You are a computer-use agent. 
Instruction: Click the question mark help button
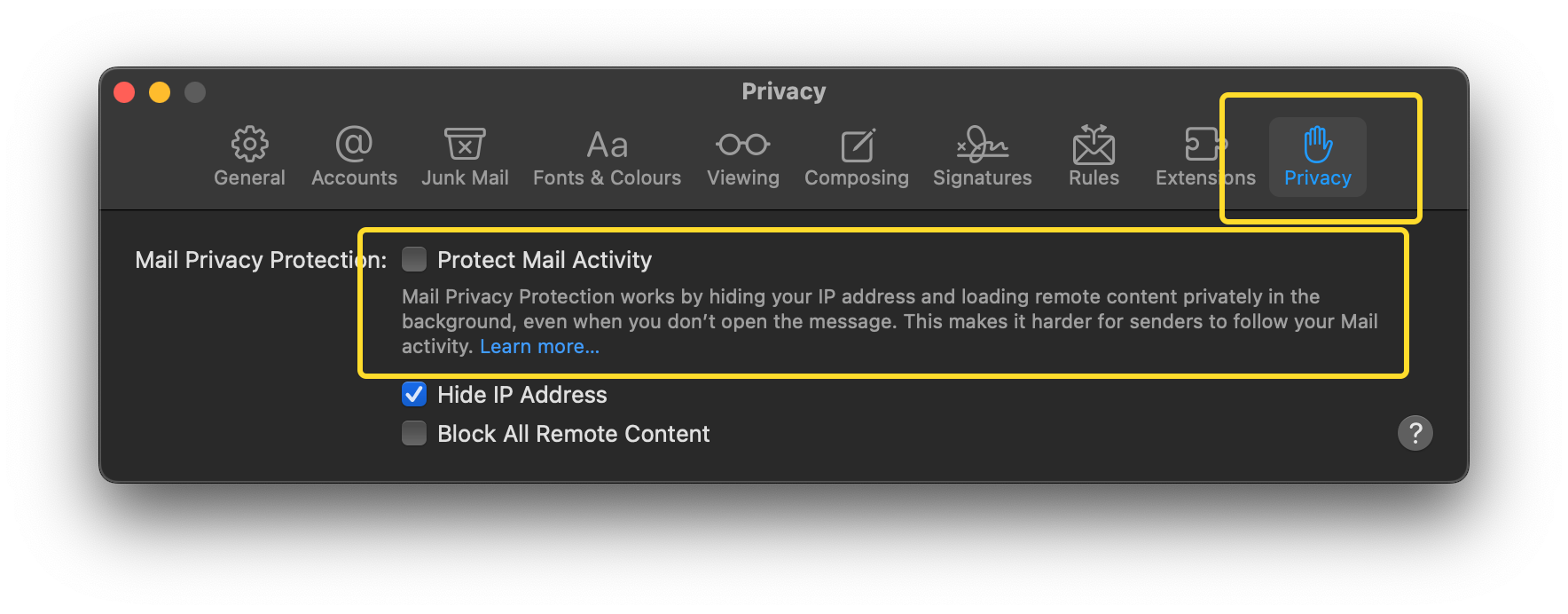point(1415,433)
